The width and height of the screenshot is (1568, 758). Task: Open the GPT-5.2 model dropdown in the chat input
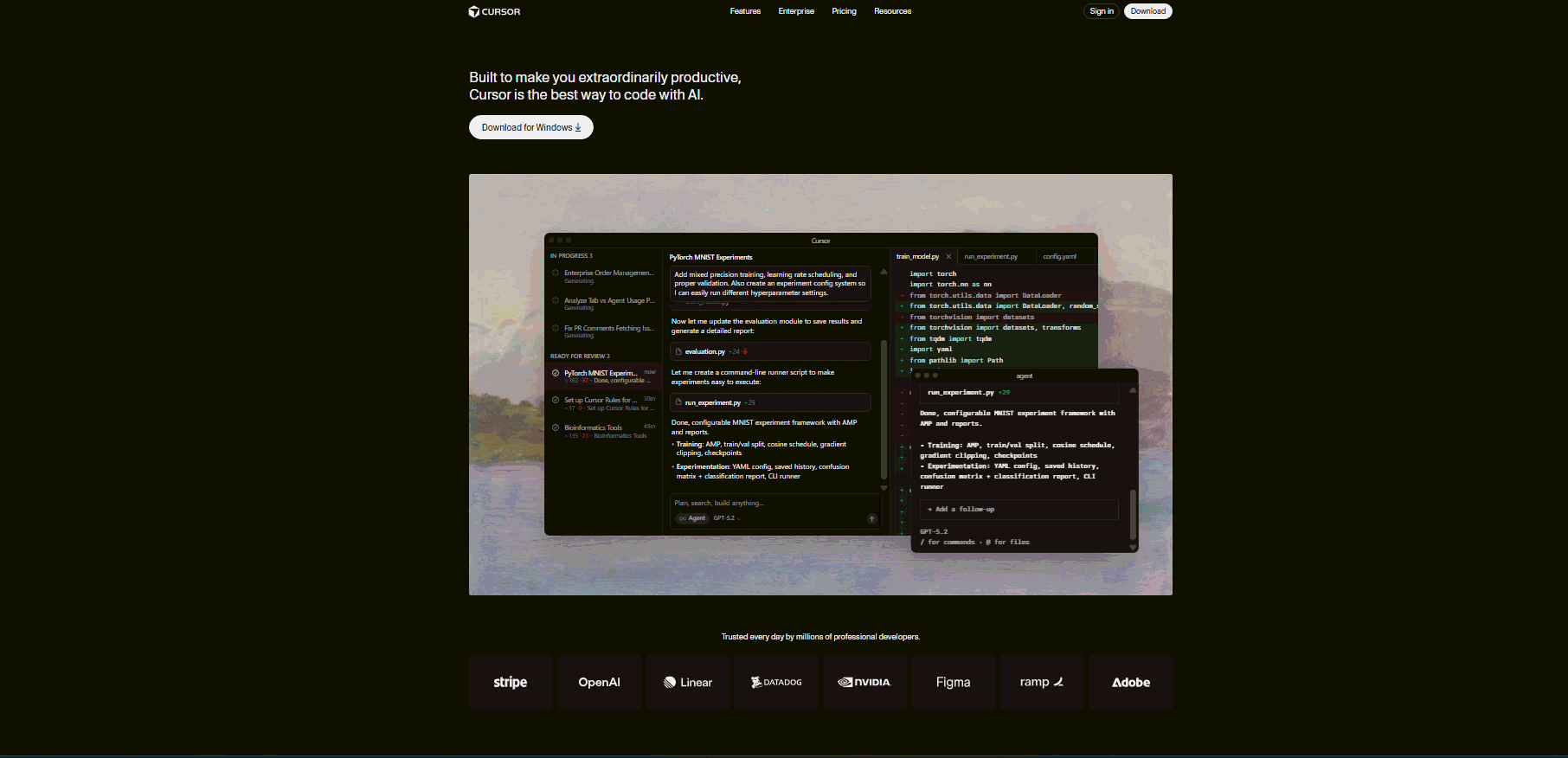(x=727, y=518)
